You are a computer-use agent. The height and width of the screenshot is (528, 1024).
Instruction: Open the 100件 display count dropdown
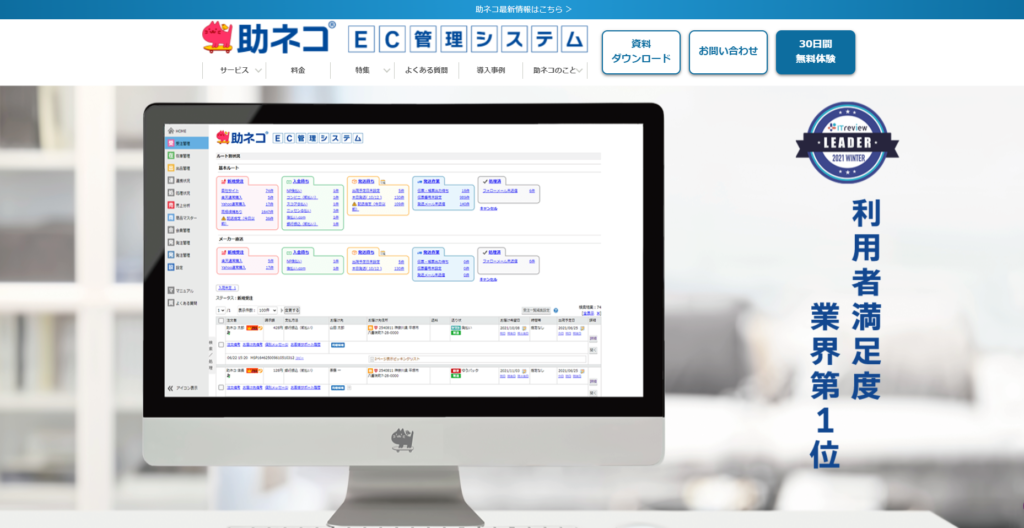(267, 310)
